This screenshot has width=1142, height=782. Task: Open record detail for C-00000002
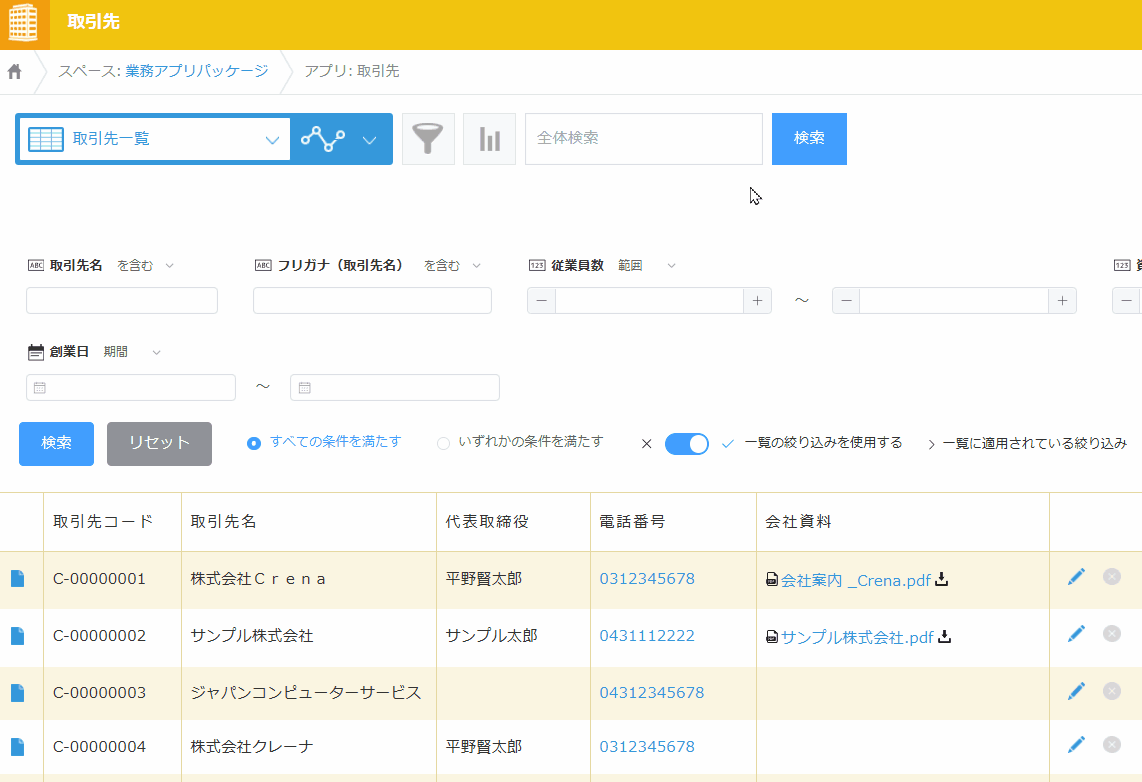point(17,636)
